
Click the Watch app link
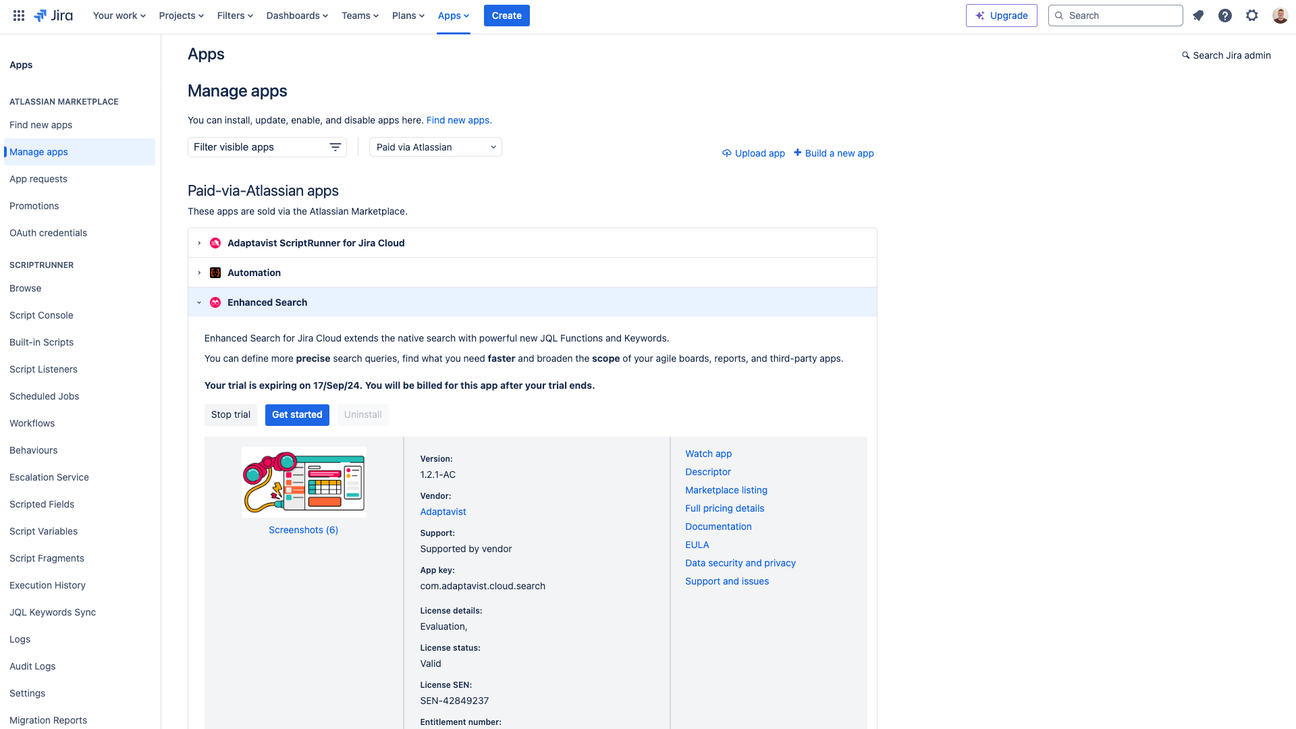(708, 454)
